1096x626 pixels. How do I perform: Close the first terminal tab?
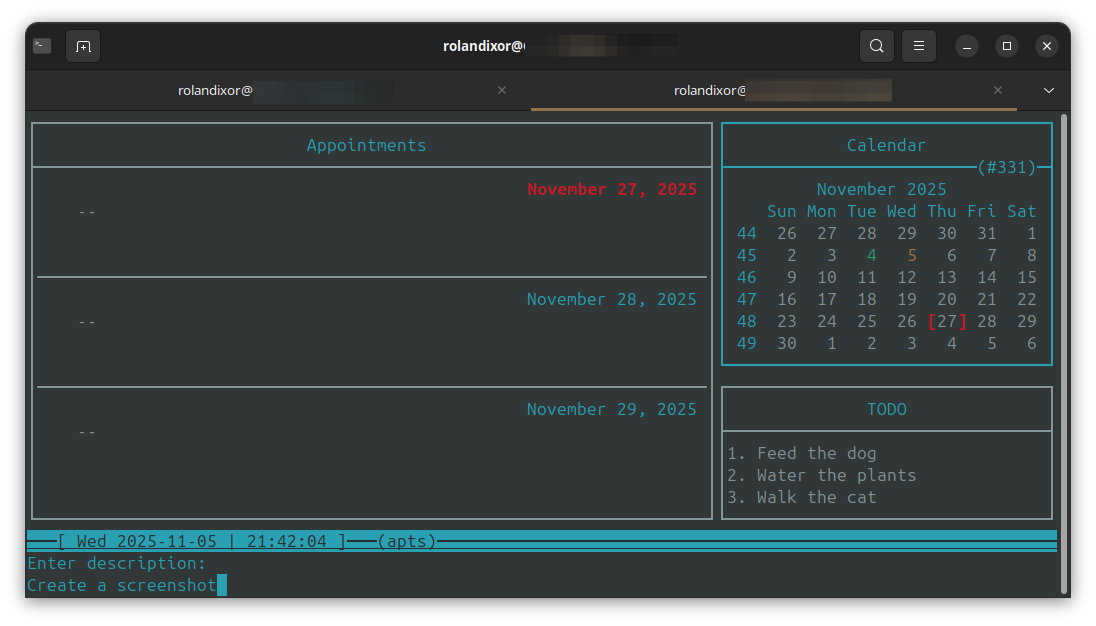502,90
